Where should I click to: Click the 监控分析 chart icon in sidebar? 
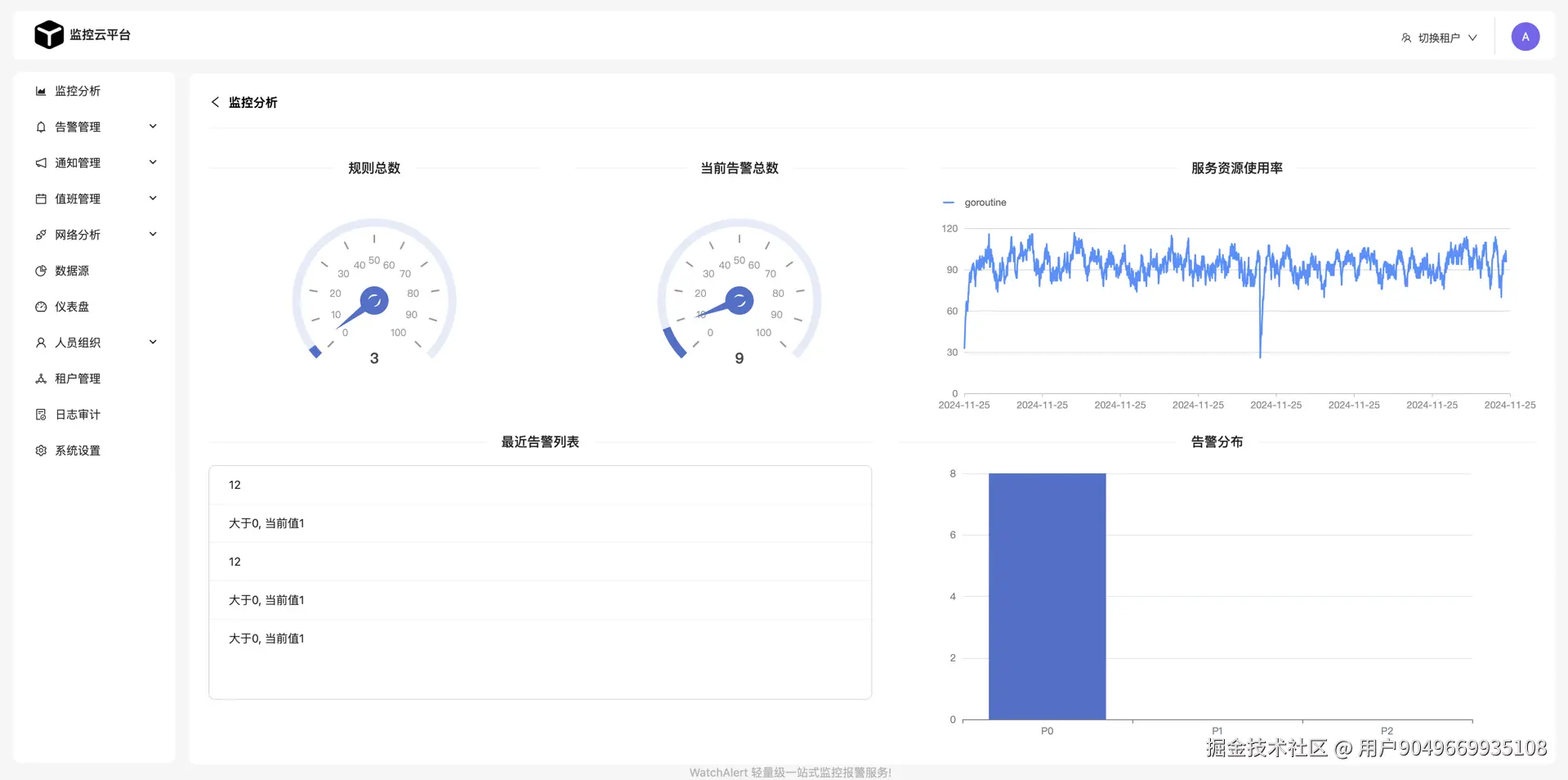[41, 91]
